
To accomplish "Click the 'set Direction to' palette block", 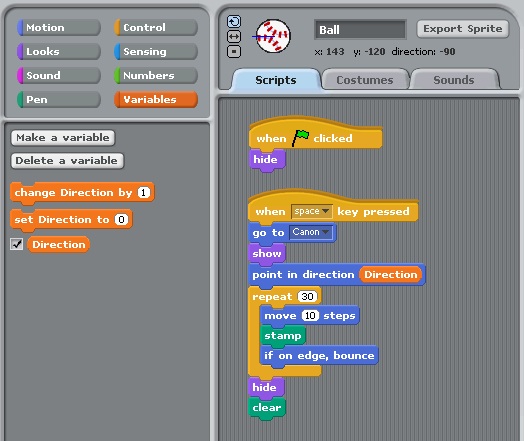I will pos(71,220).
